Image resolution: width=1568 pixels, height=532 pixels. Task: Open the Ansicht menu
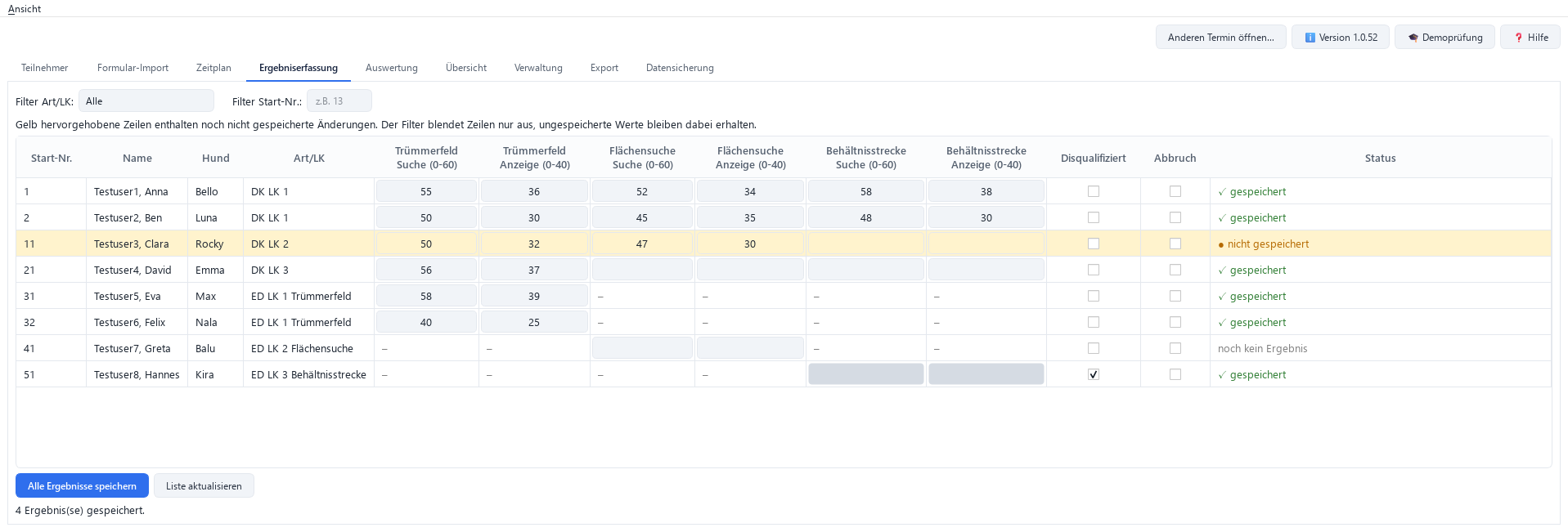coord(25,9)
